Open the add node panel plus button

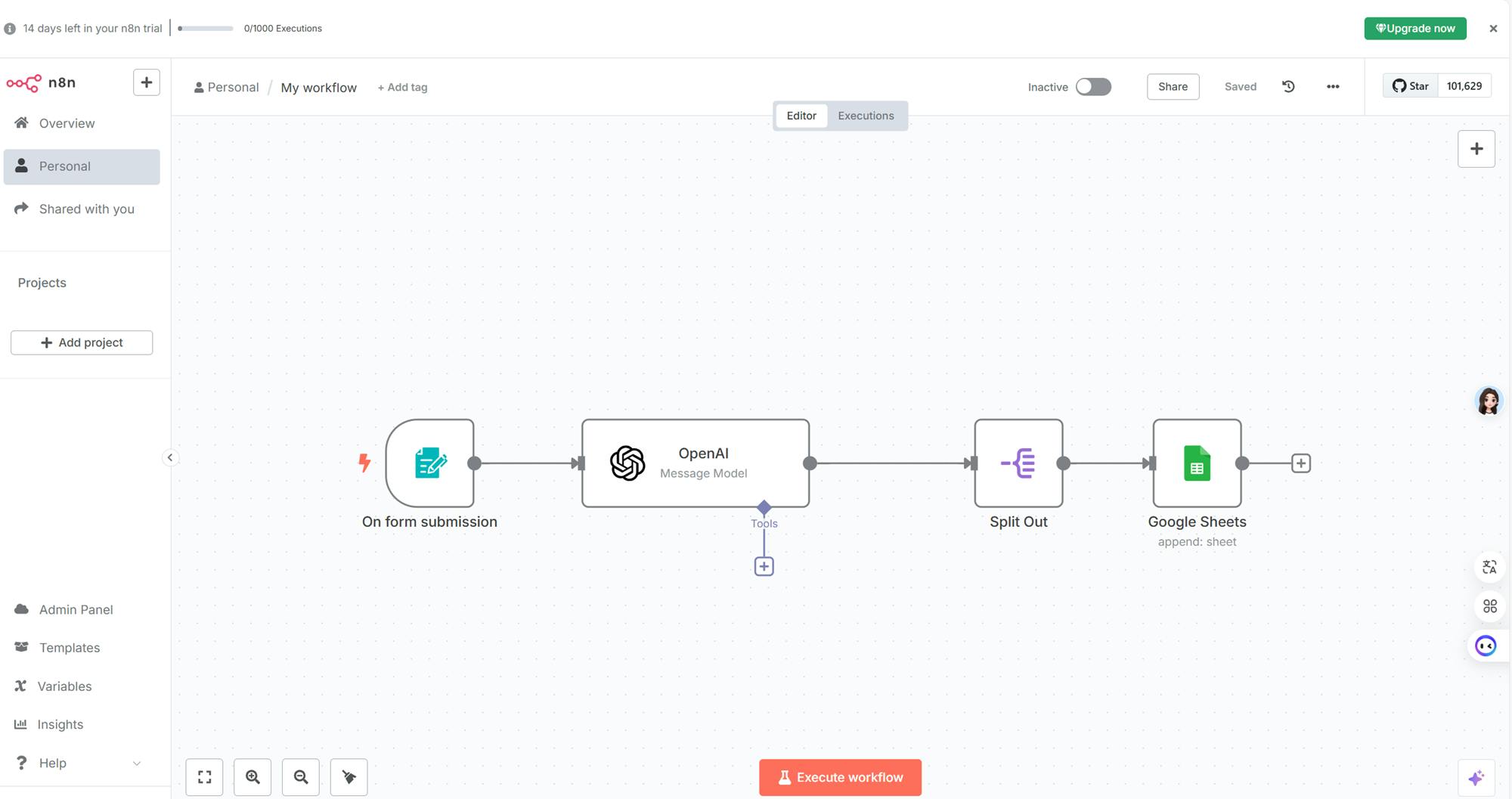1476,149
